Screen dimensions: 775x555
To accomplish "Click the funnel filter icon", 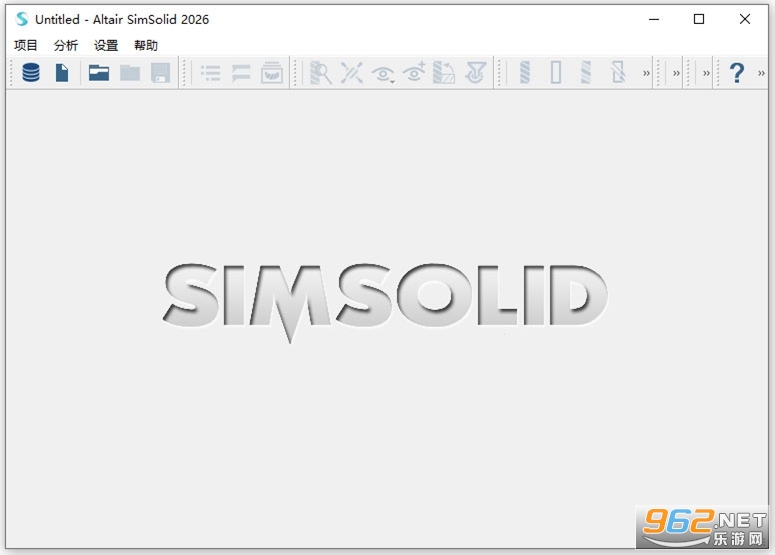I will coord(475,73).
